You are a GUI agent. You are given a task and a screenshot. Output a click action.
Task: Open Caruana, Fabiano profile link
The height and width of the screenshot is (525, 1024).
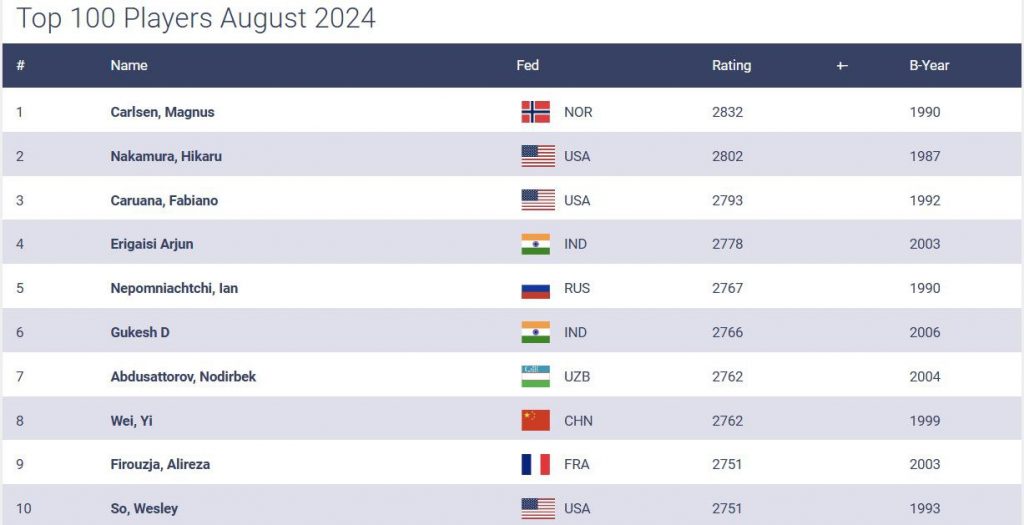tap(164, 200)
